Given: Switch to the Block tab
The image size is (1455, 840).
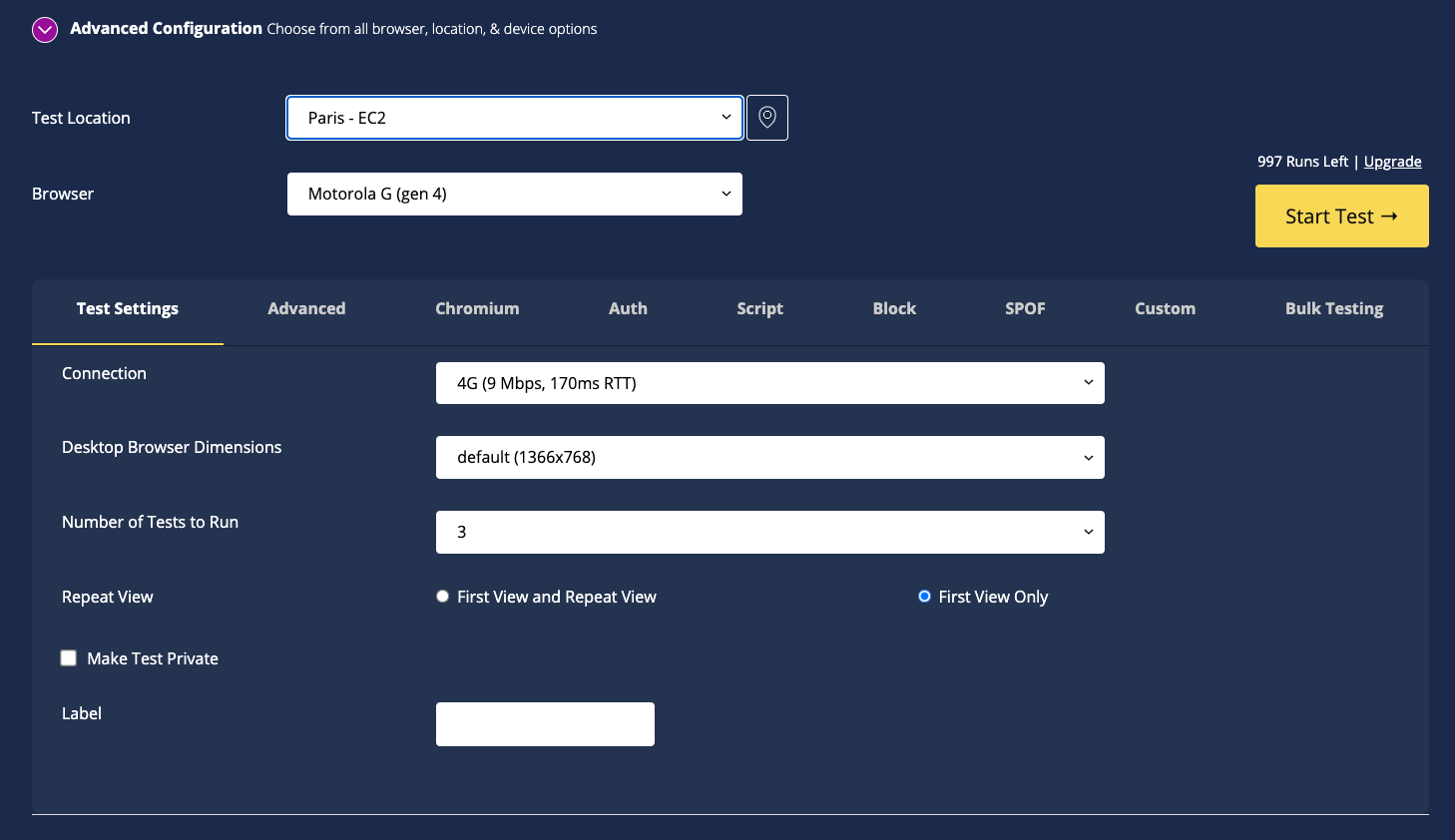Looking at the screenshot, I should click(894, 309).
